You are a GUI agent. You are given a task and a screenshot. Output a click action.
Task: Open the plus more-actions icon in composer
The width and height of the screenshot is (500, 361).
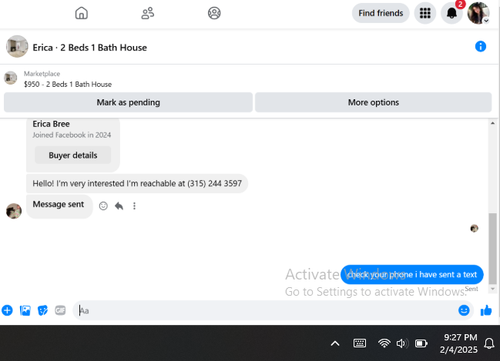[x=7, y=310]
